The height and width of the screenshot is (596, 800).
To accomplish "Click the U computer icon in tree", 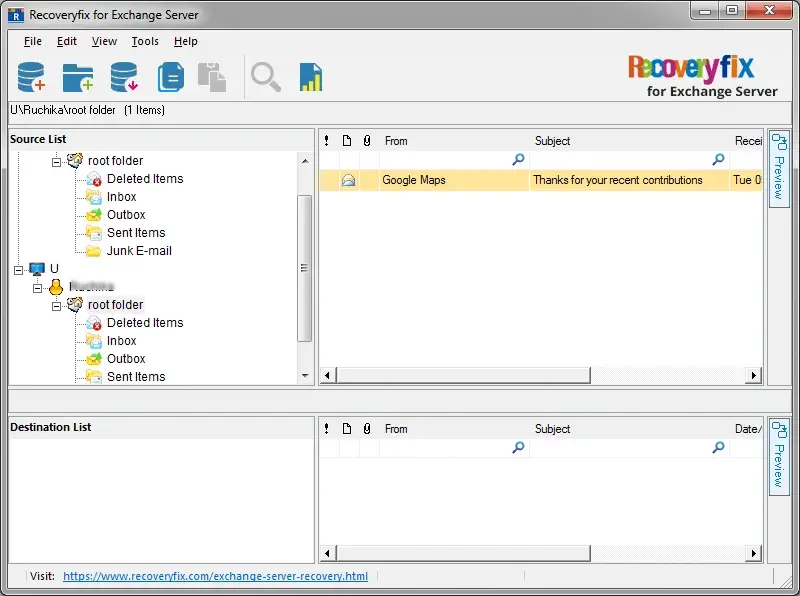I will point(37,269).
